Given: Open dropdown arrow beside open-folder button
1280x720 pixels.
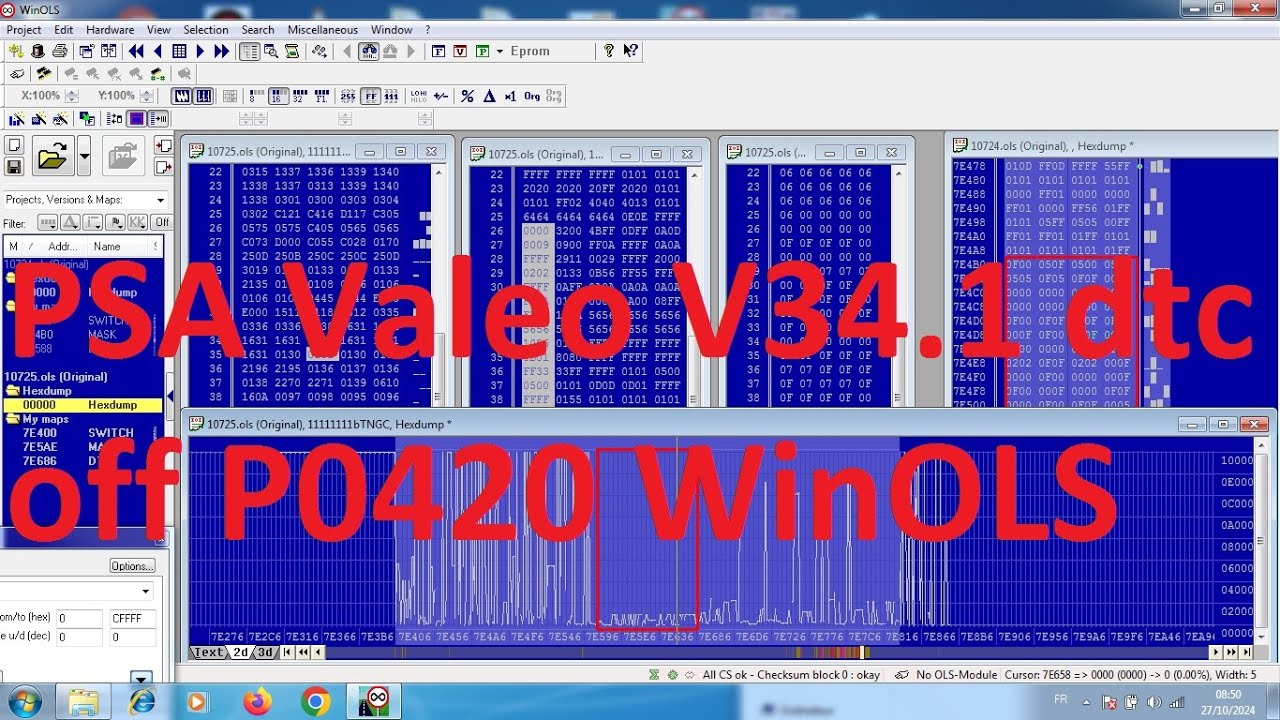Looking at the screenshot, I should (84, 156).
